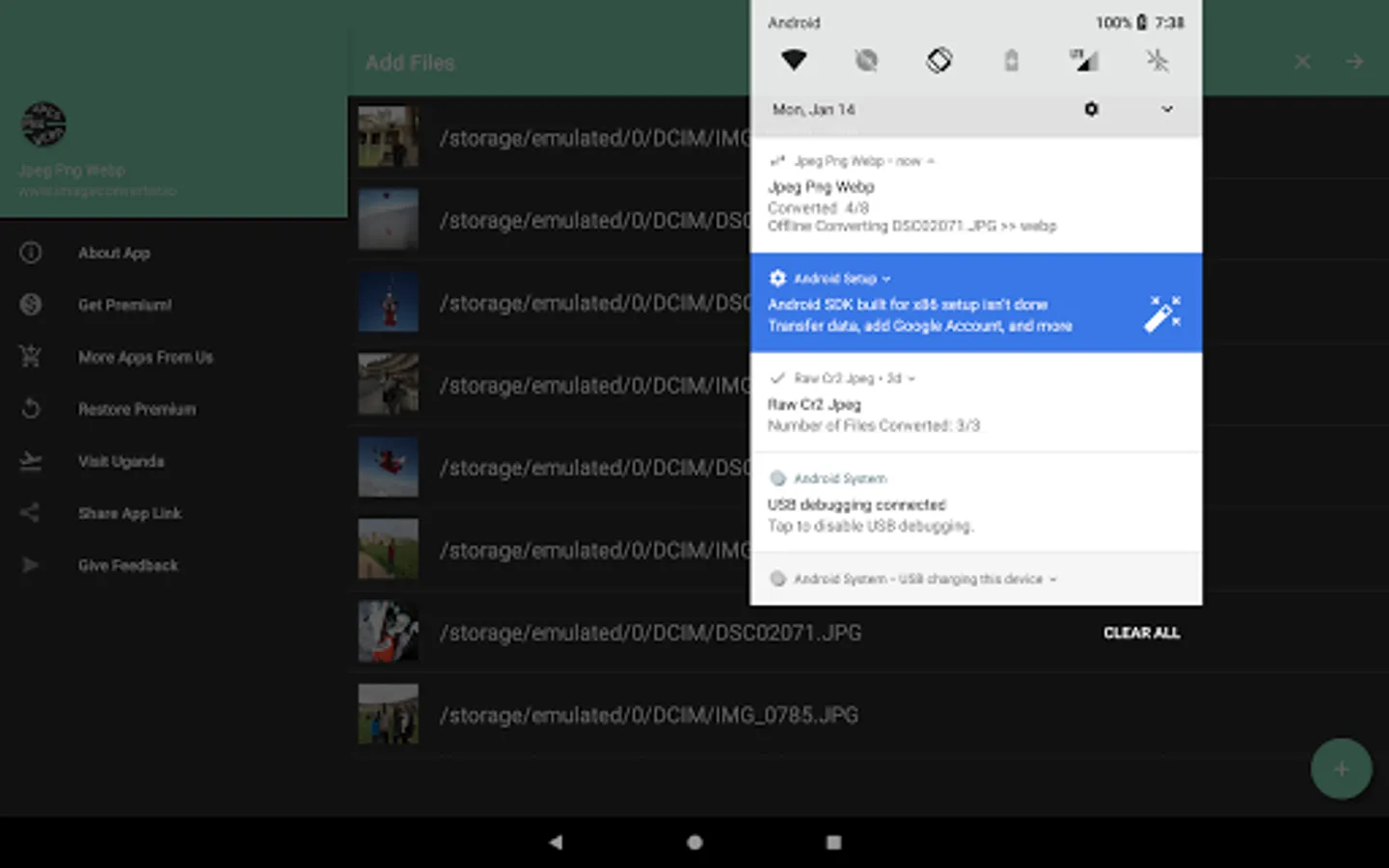Tap the 7:38 clock in the status bar

click(x=1170, y=22)
